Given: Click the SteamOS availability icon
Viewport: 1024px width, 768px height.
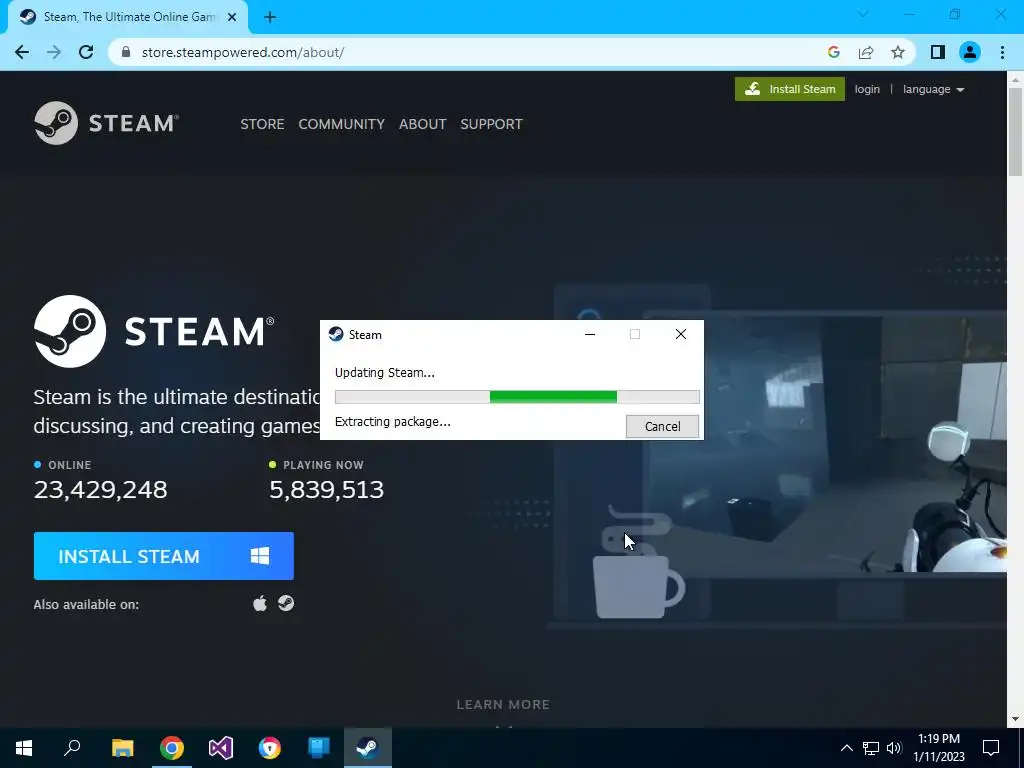Looking at the screenshot, I should (286, 603).
